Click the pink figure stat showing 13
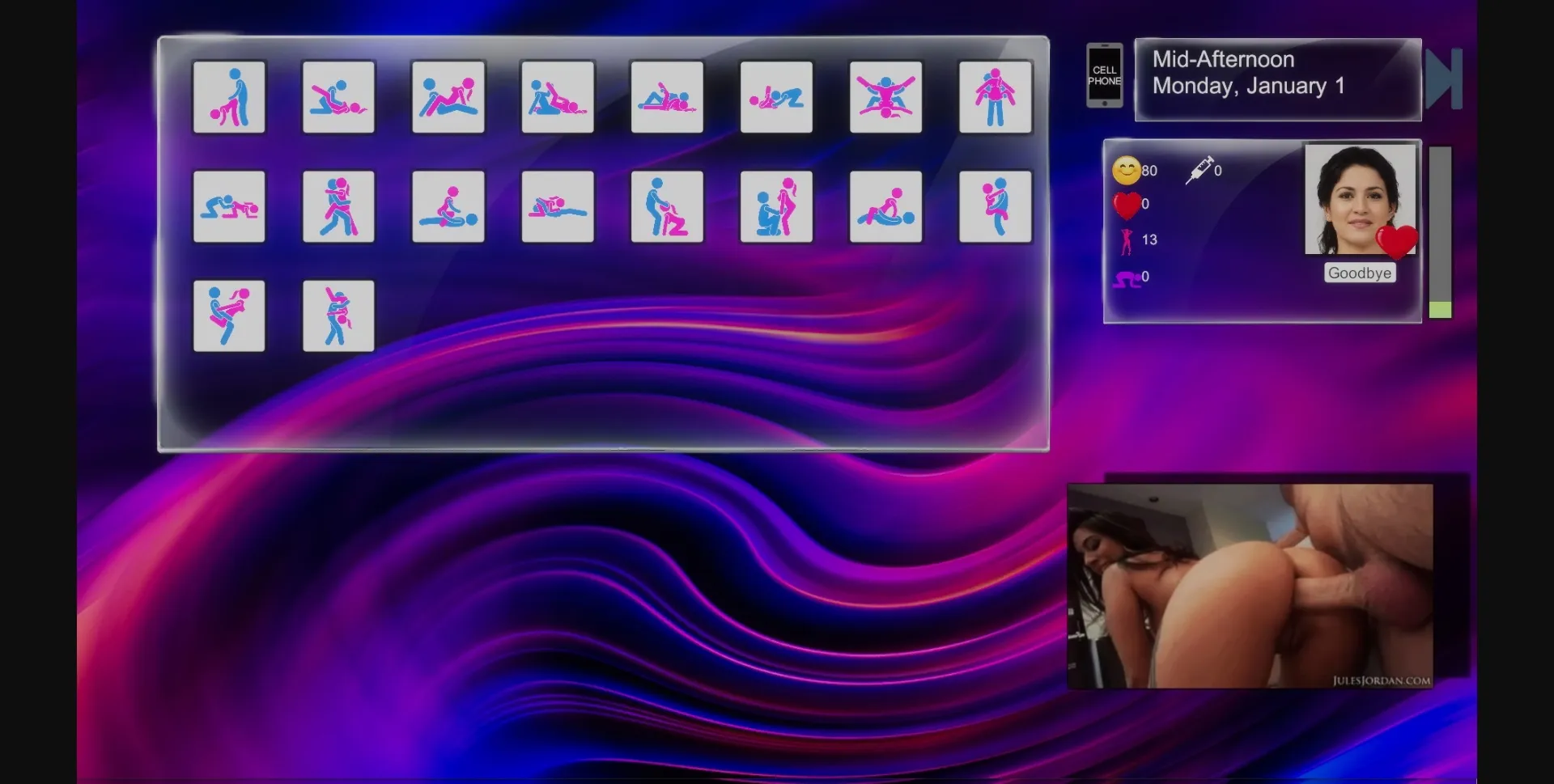This screenshot has width=1554, height=784. [x=1126, y=240]
